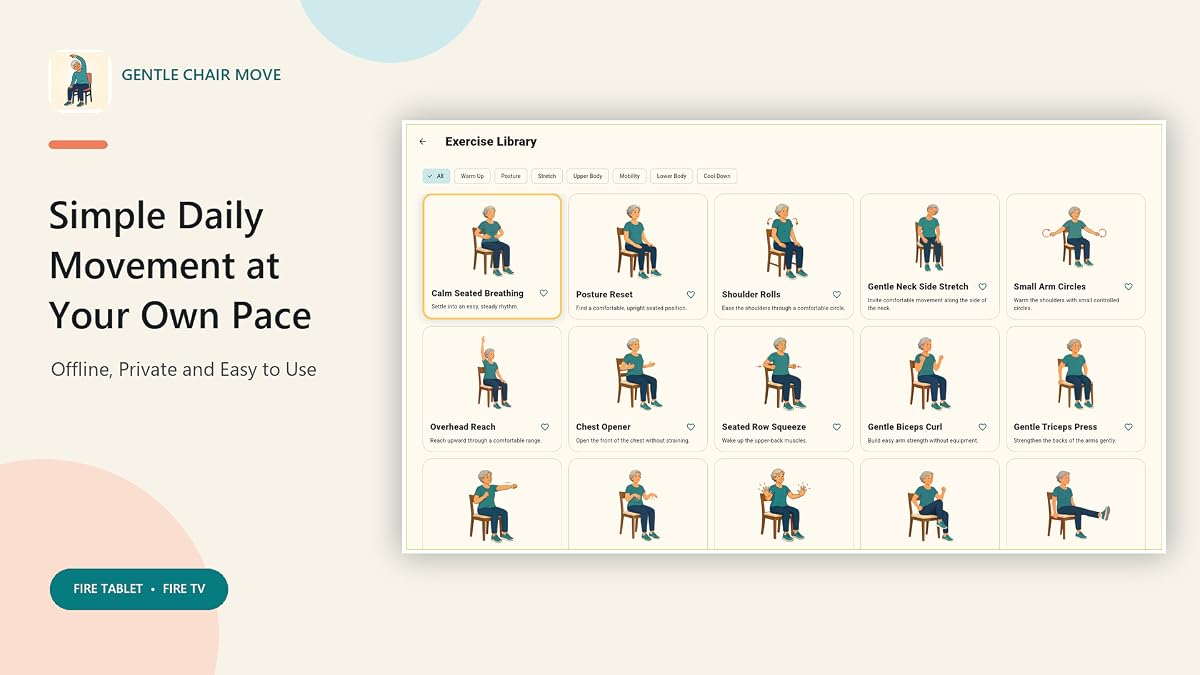This screenshot has height=675, width=1200.
Task: Open the bottom-row extended-leg exercise illustration
Action: click(x=1077, y=506)
